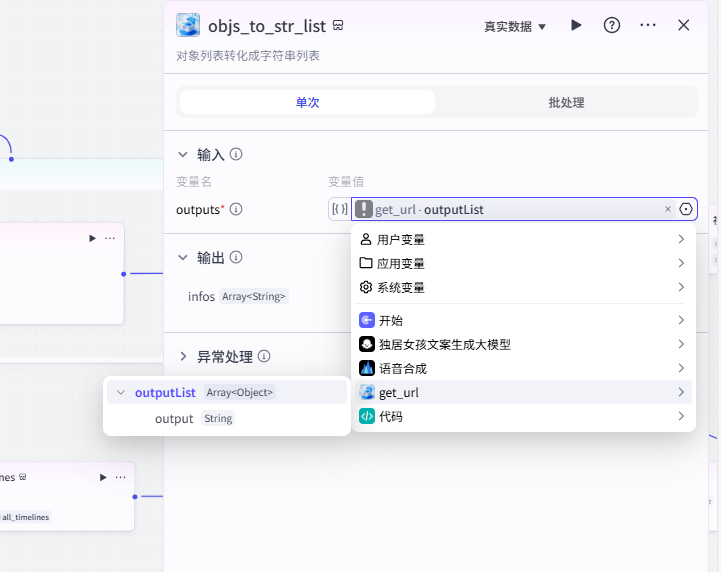Toggle the braces input type button for outputs

[339, 209]
